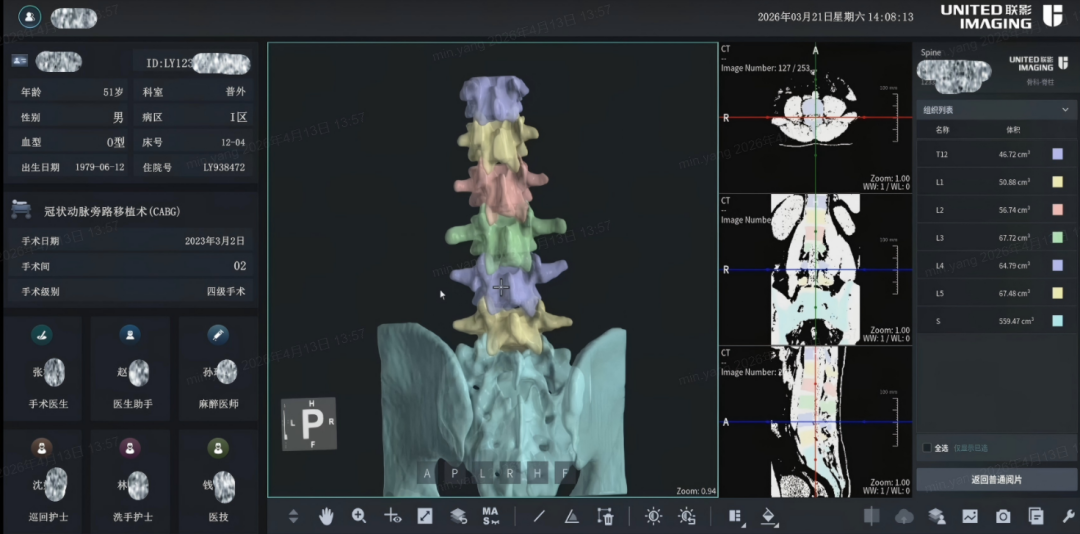The image size is (1080, 534).
Task: Toggle the 仅显示已选 option
Action: click(x=969, y=448)
